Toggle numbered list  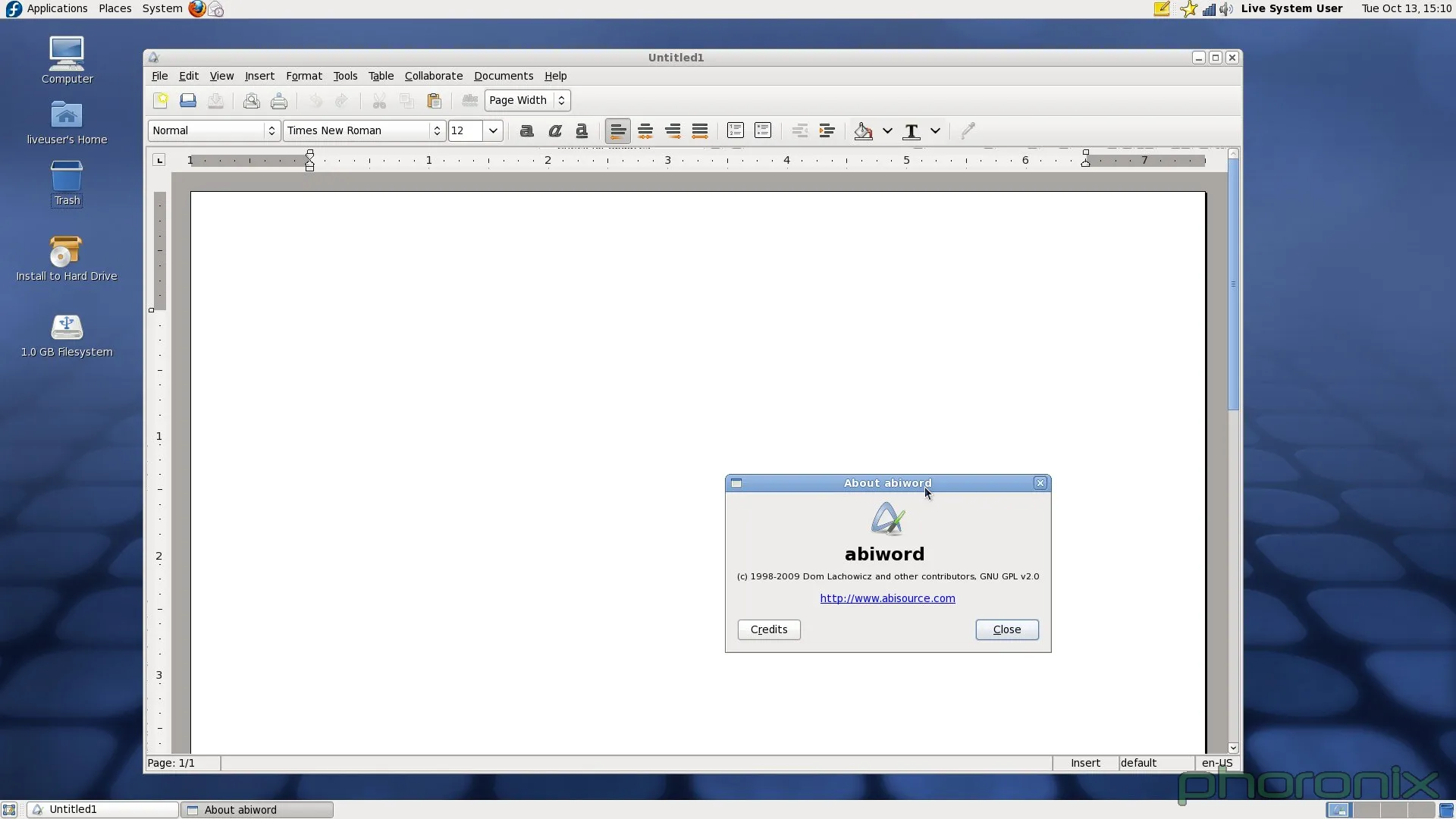point(736,130)
